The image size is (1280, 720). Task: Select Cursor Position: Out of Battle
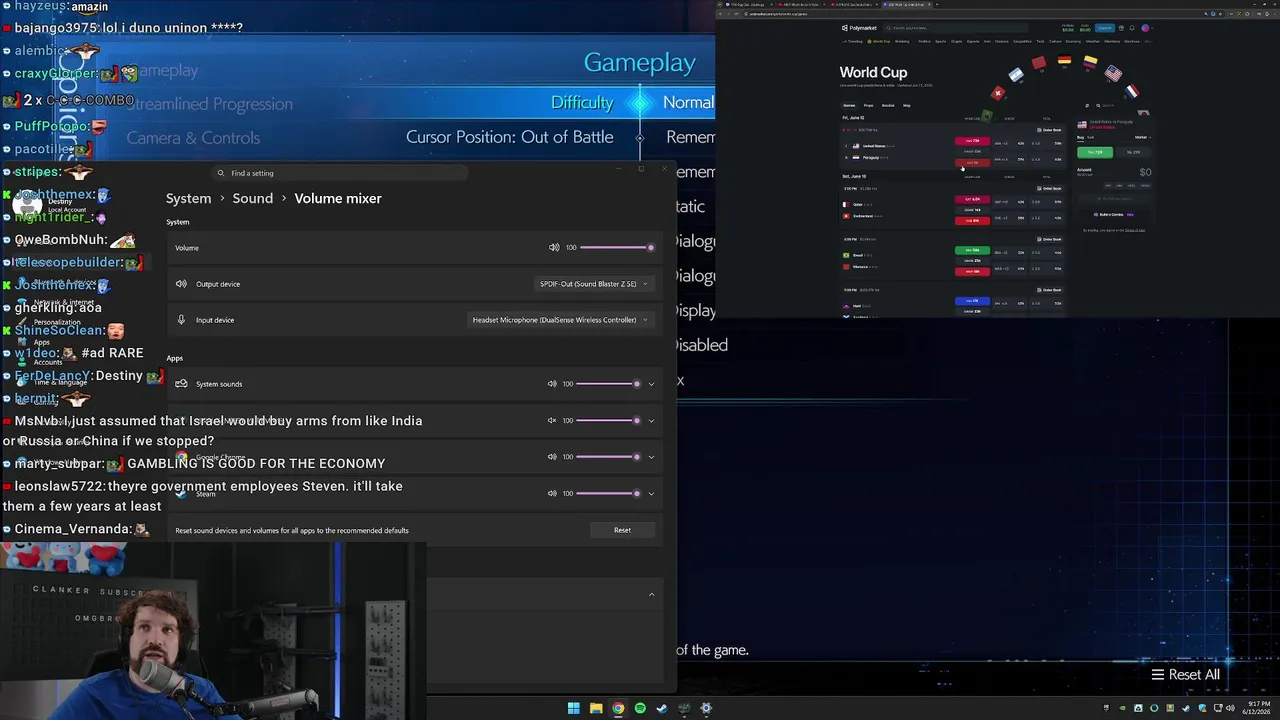[x=510, y=137]
